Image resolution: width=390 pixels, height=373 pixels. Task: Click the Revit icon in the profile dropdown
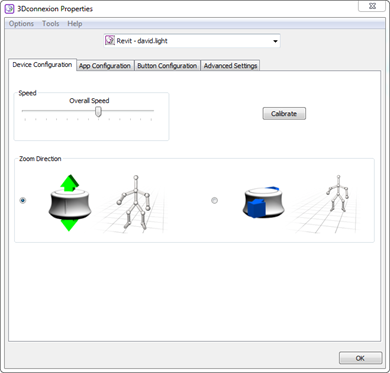click(x=110, y=41)
